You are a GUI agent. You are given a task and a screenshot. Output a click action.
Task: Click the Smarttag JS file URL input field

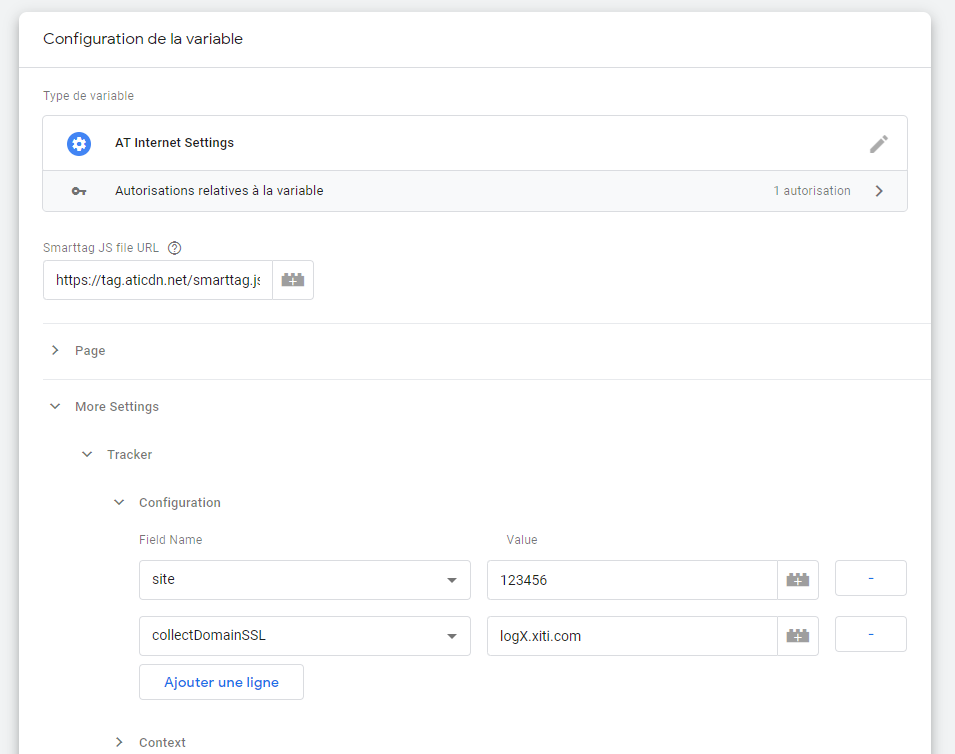[158, 281]
